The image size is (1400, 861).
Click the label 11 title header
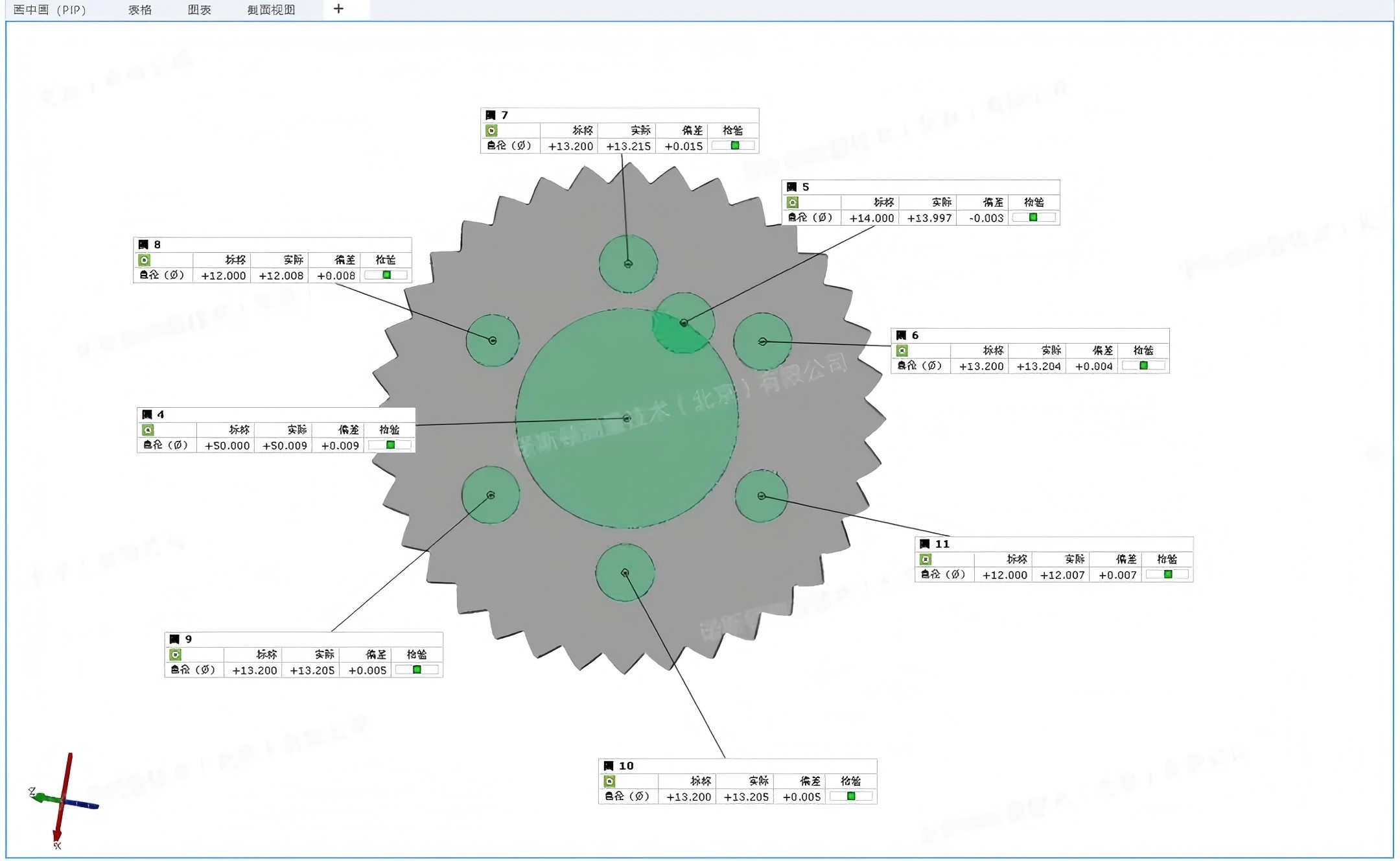coord(942,544)
